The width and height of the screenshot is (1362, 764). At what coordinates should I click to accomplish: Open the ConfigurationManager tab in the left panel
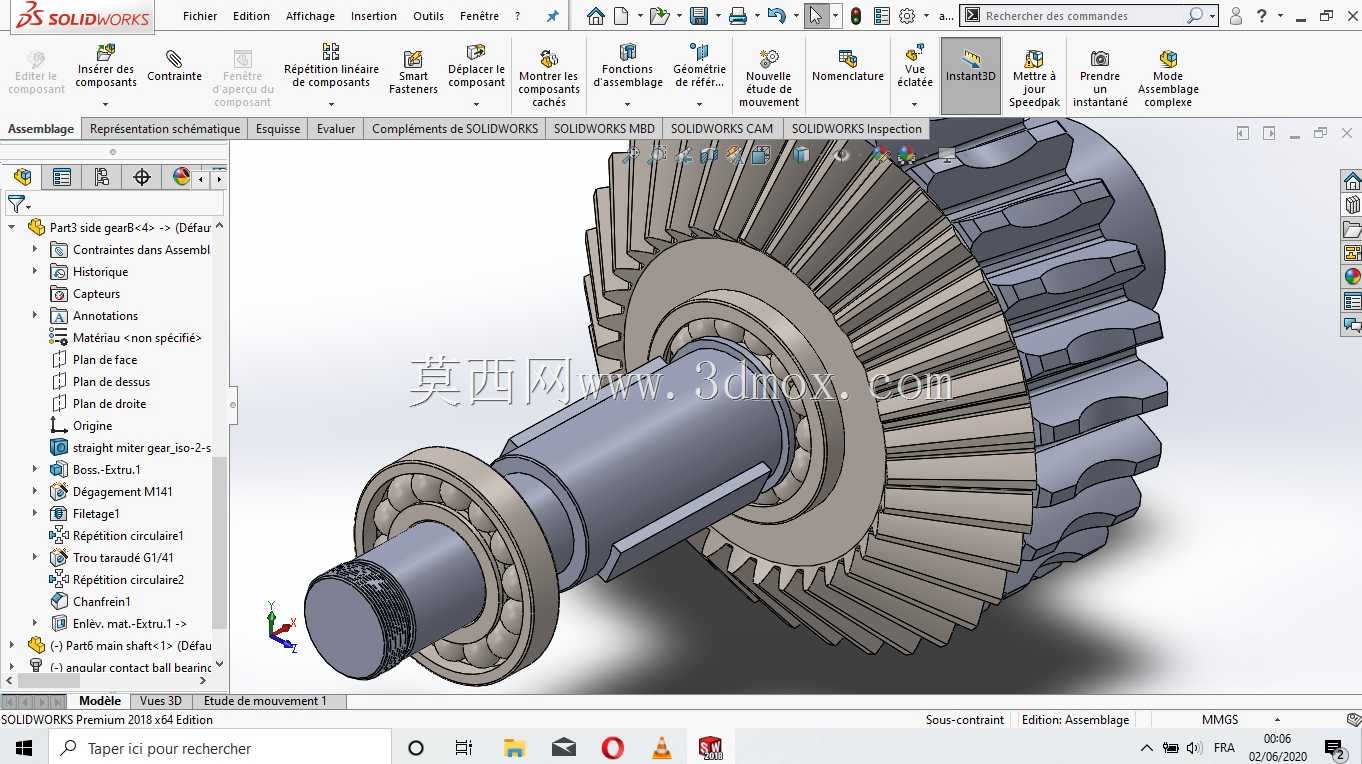click(102, 177)
